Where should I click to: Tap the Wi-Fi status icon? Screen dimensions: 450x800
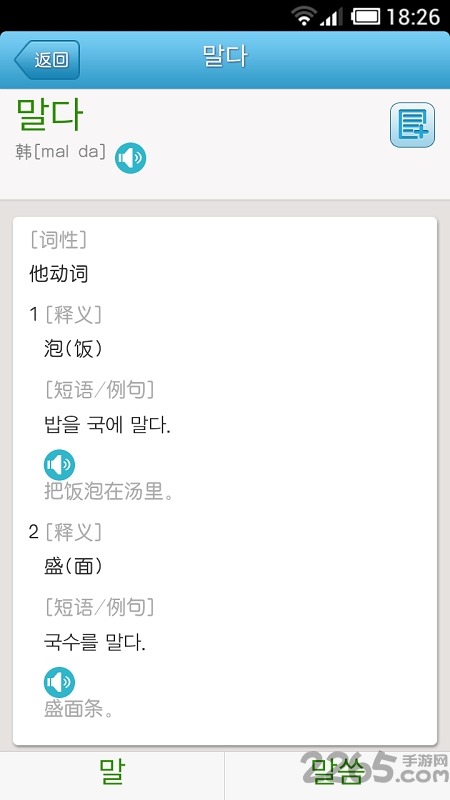point(304,16)
